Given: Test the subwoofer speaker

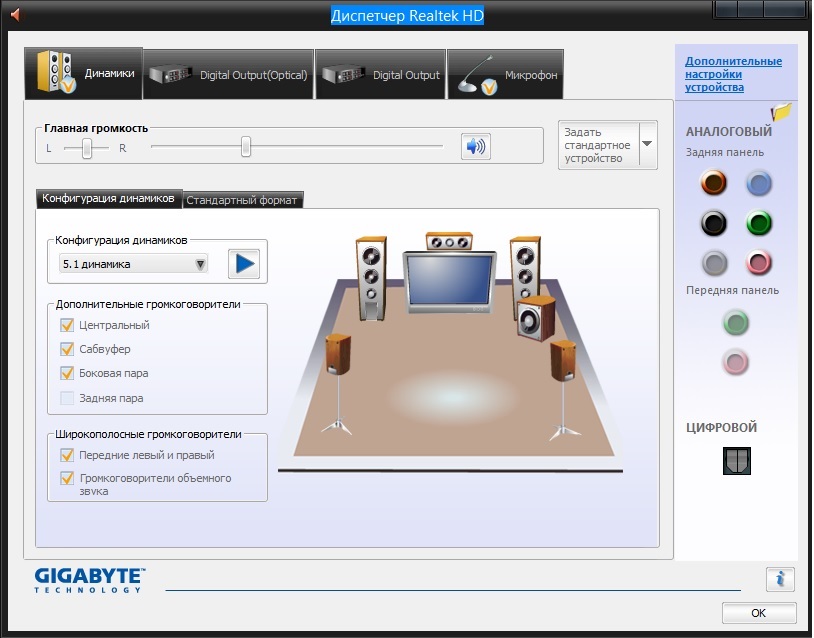Looking at the screenshot, I should (536, 318).
